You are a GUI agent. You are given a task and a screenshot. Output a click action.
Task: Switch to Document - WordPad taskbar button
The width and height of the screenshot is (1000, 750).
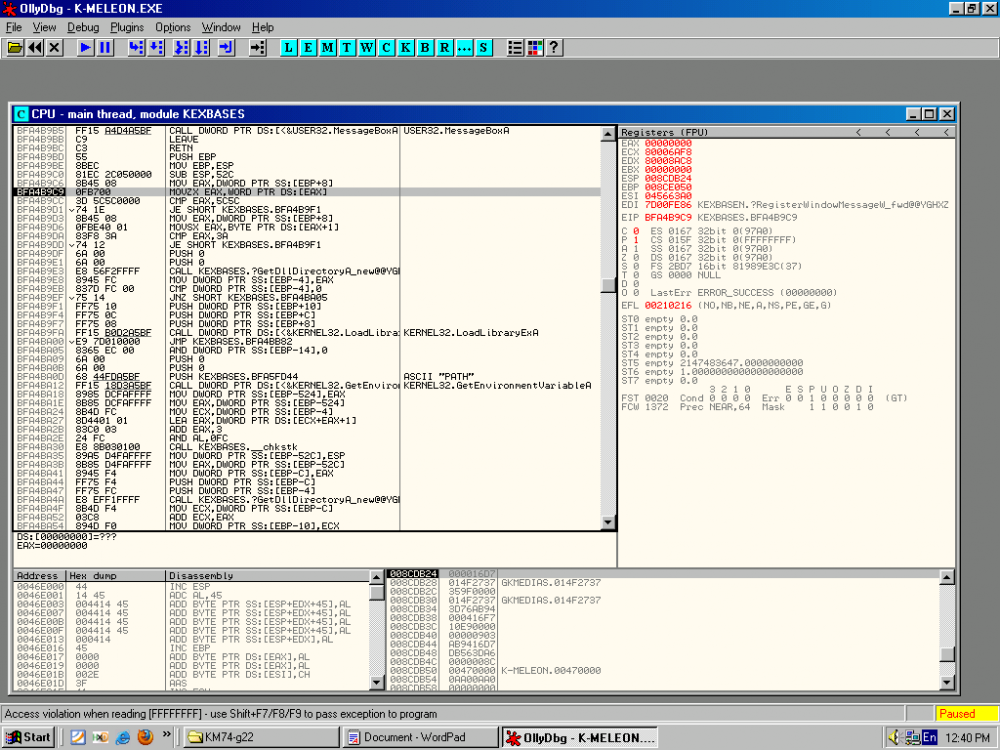pyautogui.click(x=419, y=737)
